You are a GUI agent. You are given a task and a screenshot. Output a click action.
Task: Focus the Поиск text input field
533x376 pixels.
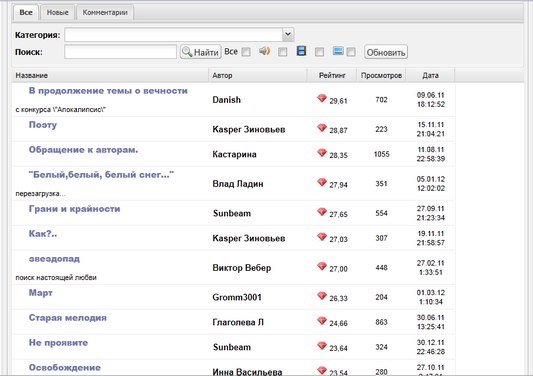pos(120,52)
